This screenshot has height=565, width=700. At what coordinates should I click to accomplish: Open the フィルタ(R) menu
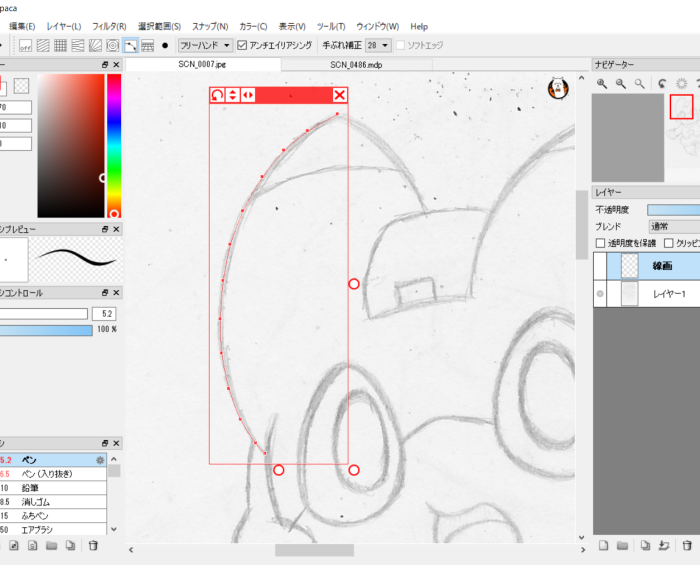coord(109,26)
